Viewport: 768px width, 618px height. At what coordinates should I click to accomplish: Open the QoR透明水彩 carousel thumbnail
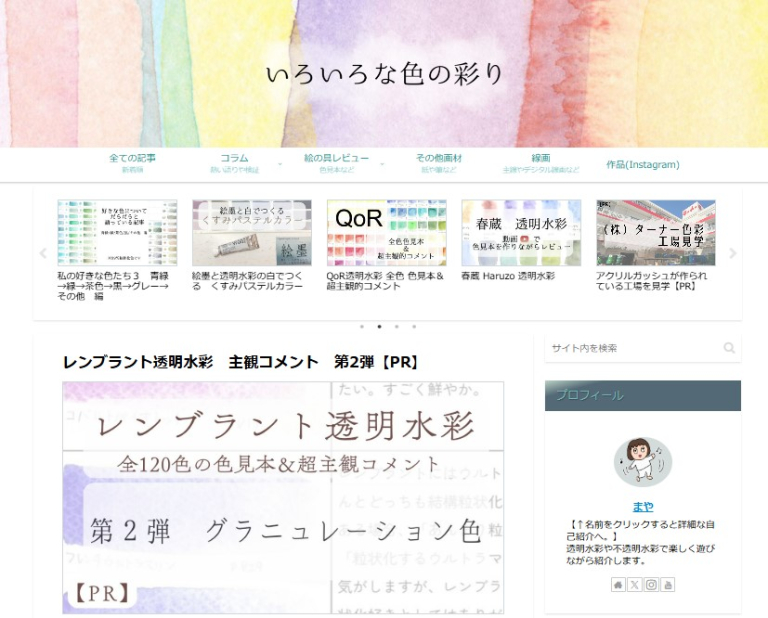pos(386,233)
